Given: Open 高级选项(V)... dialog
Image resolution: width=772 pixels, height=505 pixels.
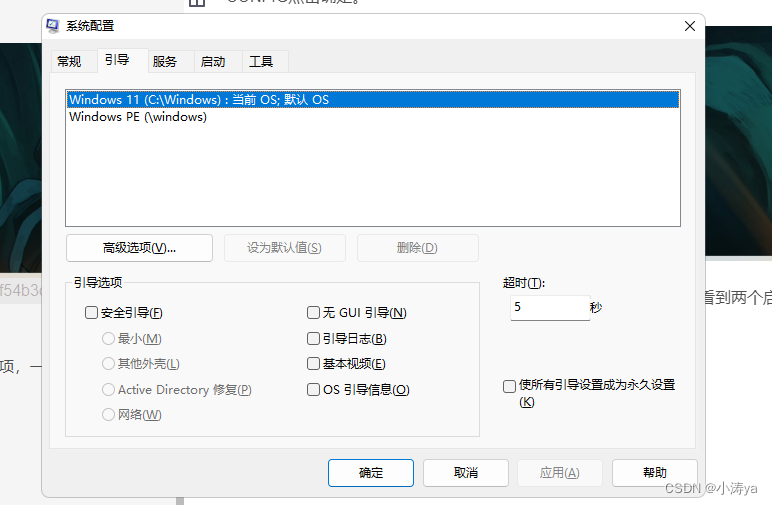Looking at the screenshot, I should (139, 248).
